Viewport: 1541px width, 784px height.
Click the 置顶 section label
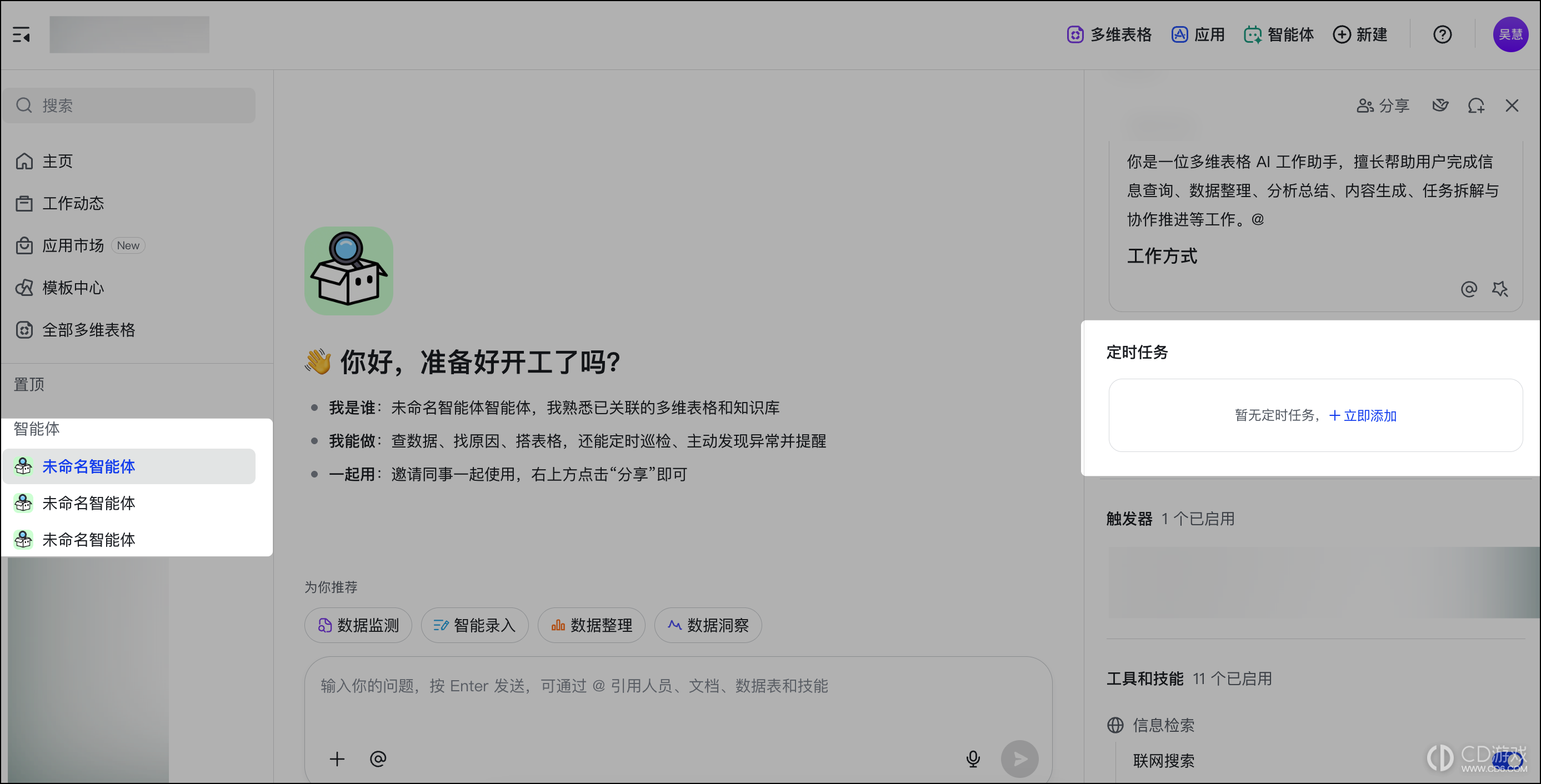pos(29,385)
